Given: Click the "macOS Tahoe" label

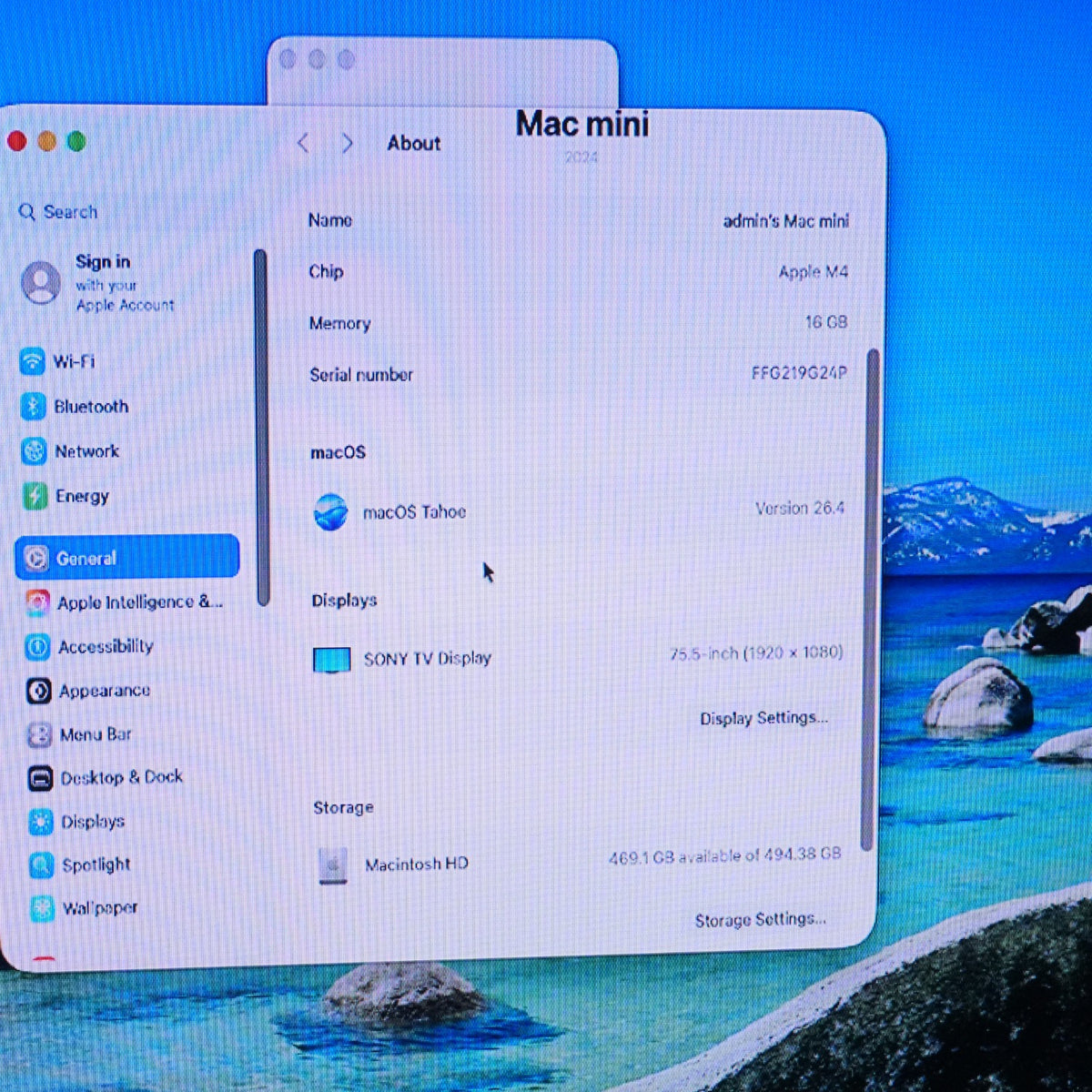Looking at the screenshot, I should pos(414,512).
